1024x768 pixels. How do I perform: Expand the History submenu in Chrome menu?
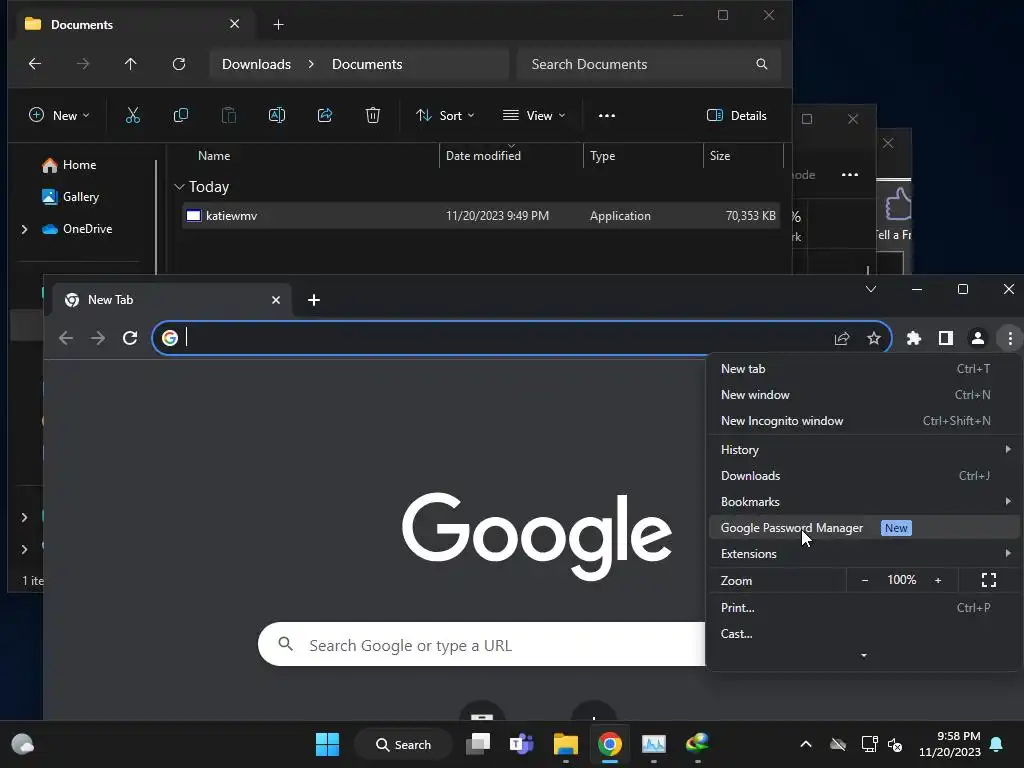click(1008, 449)
